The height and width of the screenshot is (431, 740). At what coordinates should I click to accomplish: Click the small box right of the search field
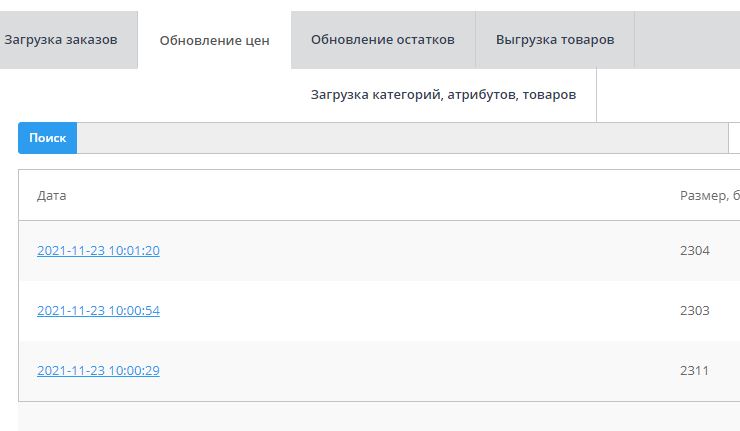tap(734, 138)
